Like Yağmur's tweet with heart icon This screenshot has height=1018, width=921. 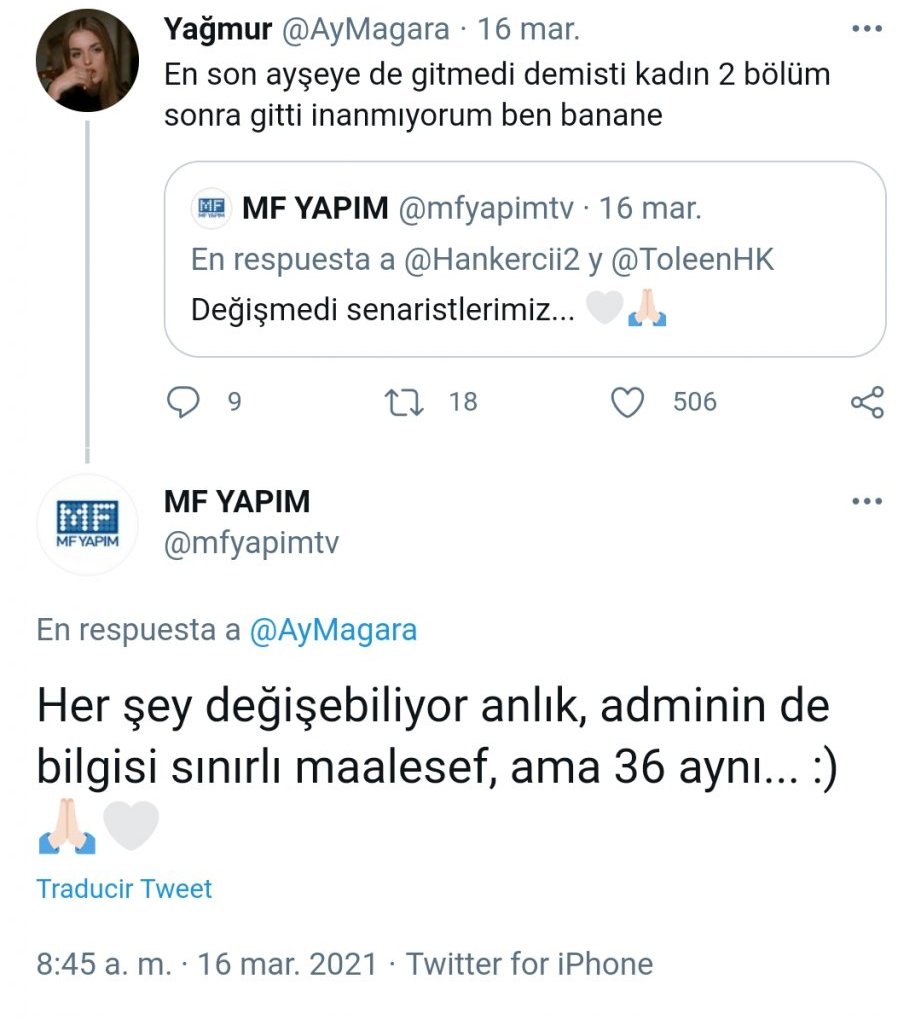[x=628, y=402]
